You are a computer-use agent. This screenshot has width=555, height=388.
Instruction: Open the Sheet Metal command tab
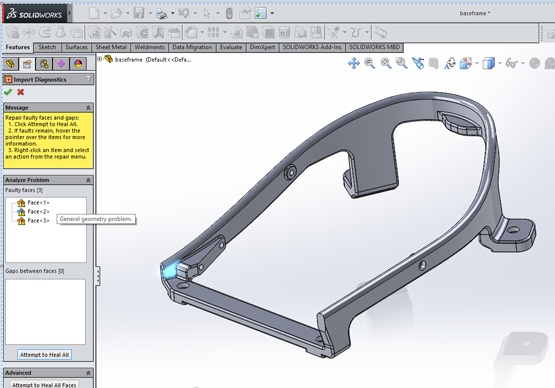click(x=111, y=47)
